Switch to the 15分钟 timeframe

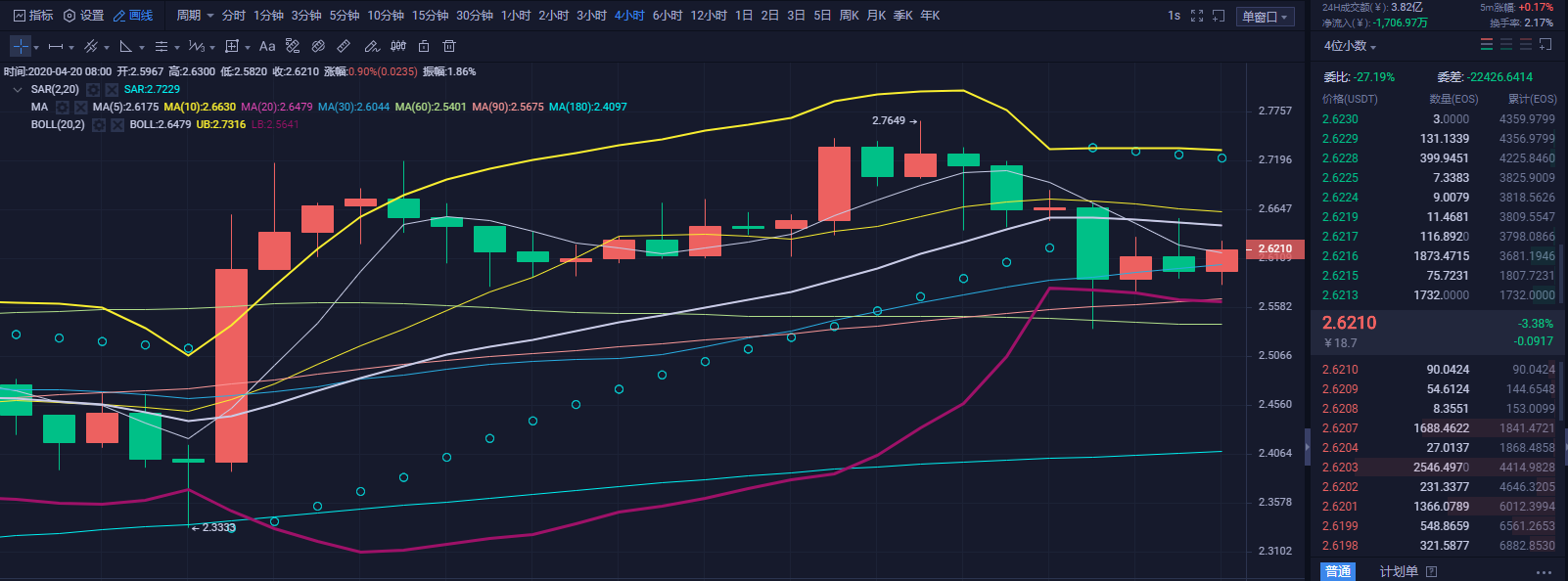tap(430, 16)
